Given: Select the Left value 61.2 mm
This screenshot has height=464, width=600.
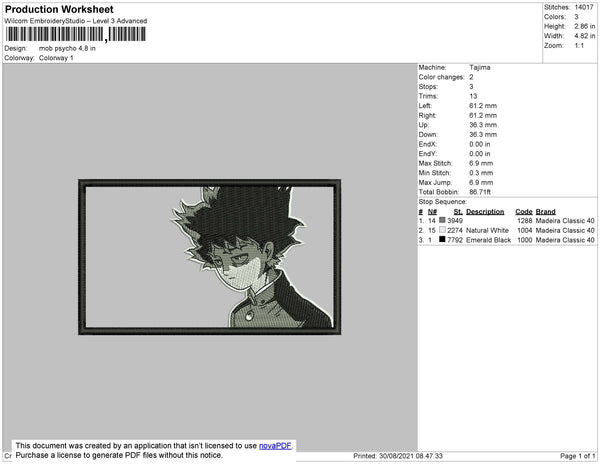Looking at the screenshot, I should tap(483, 106).
